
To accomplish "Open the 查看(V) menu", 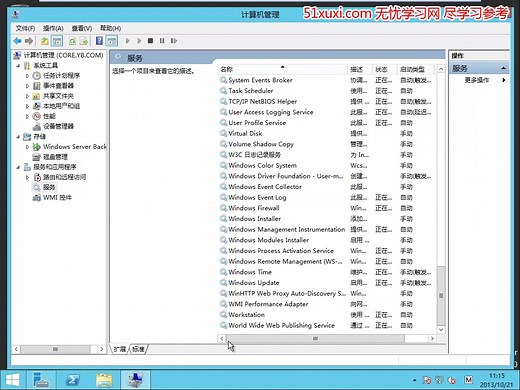I will [x=82, y=28].
